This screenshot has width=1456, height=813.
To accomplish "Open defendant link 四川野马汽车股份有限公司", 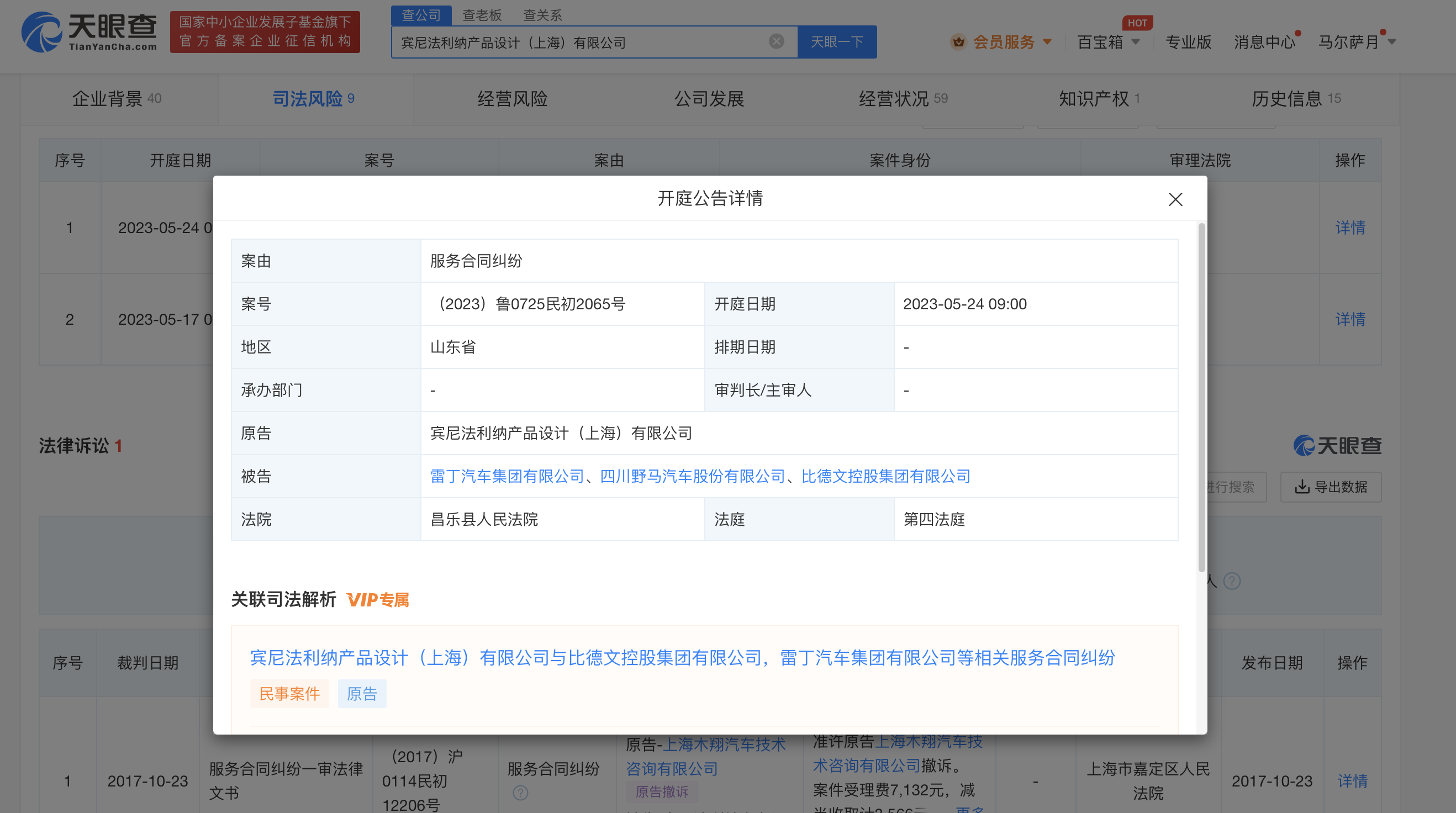I will point(693,476).
